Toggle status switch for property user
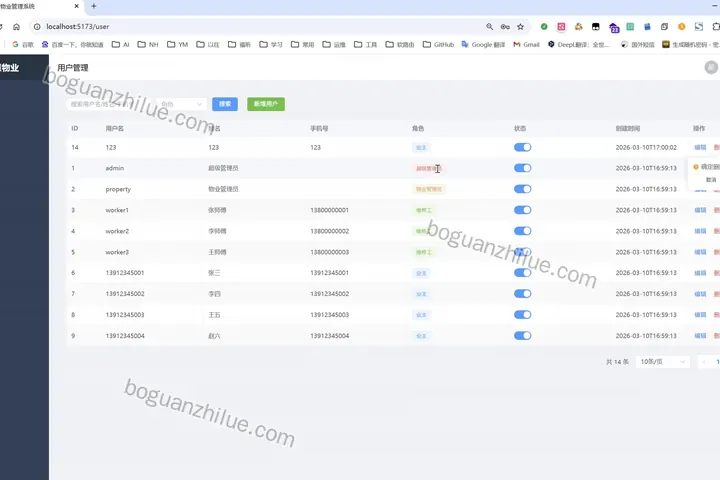The image size is (720, 480). [x=523, y=189]
